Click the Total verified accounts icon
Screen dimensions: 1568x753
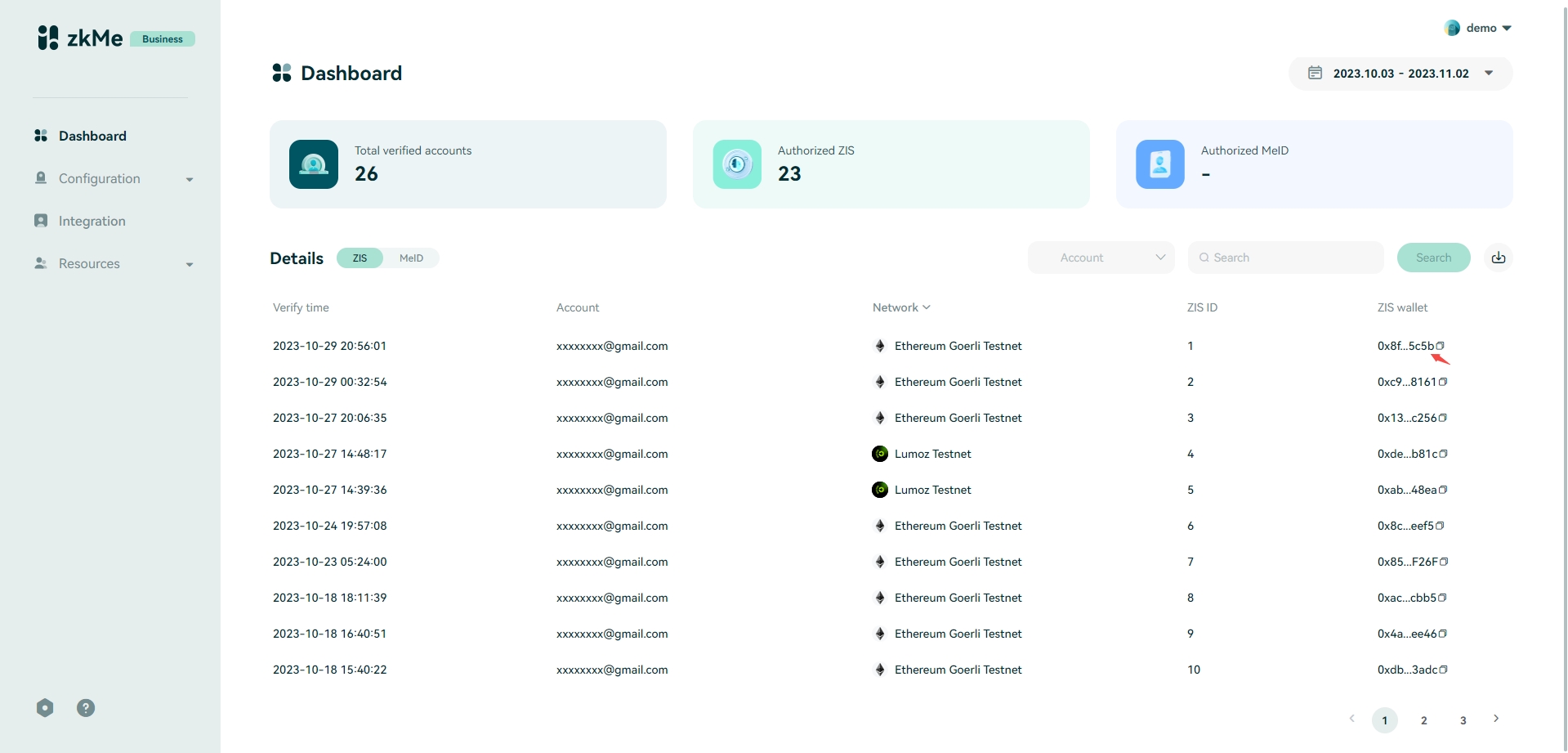[313, 164]
